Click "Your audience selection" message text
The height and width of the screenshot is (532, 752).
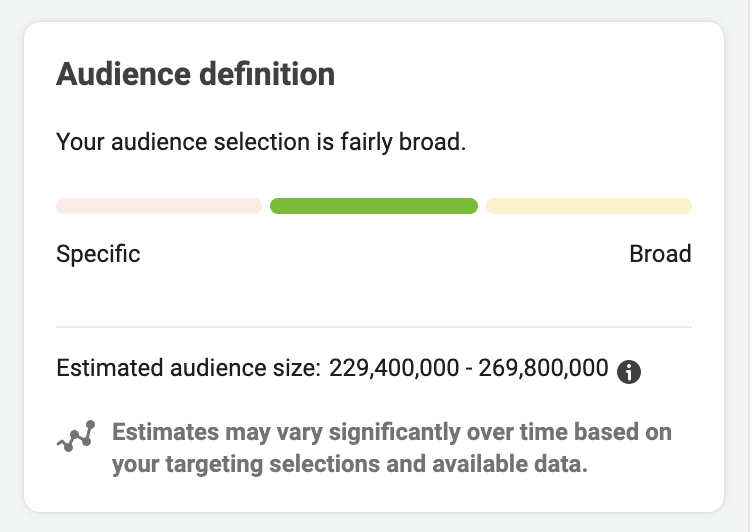(185, 143)
